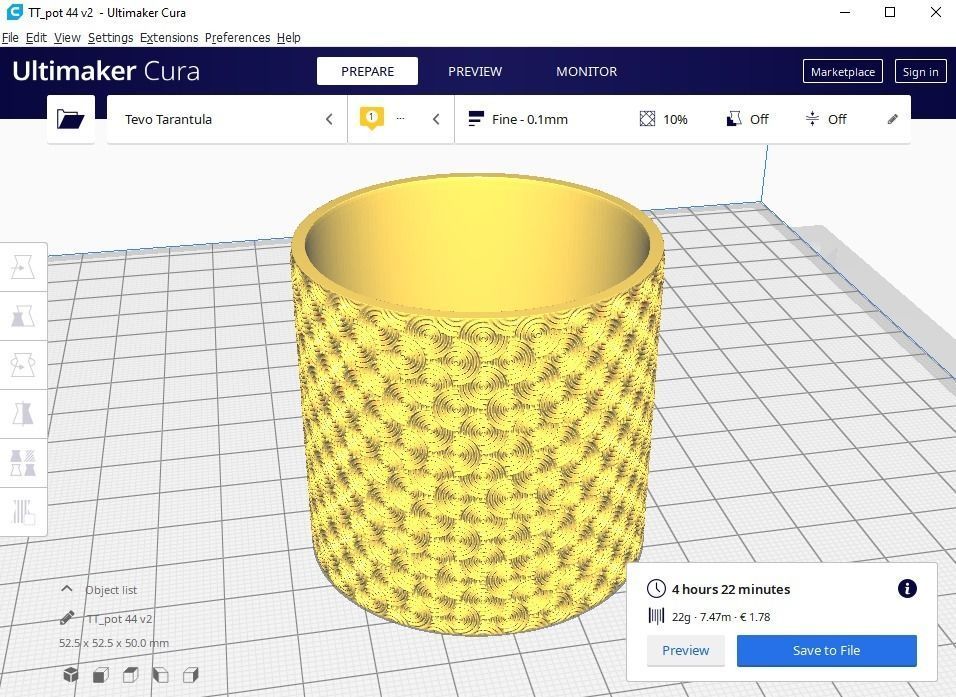The image size is (956, 697).
Task: Click the Cura app icon in title bar
Action: 14,12
